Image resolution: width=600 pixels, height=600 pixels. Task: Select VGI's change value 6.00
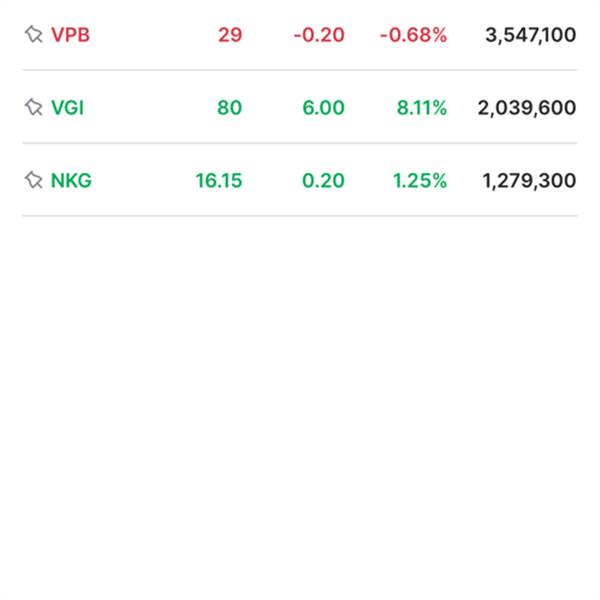point(323,108)
